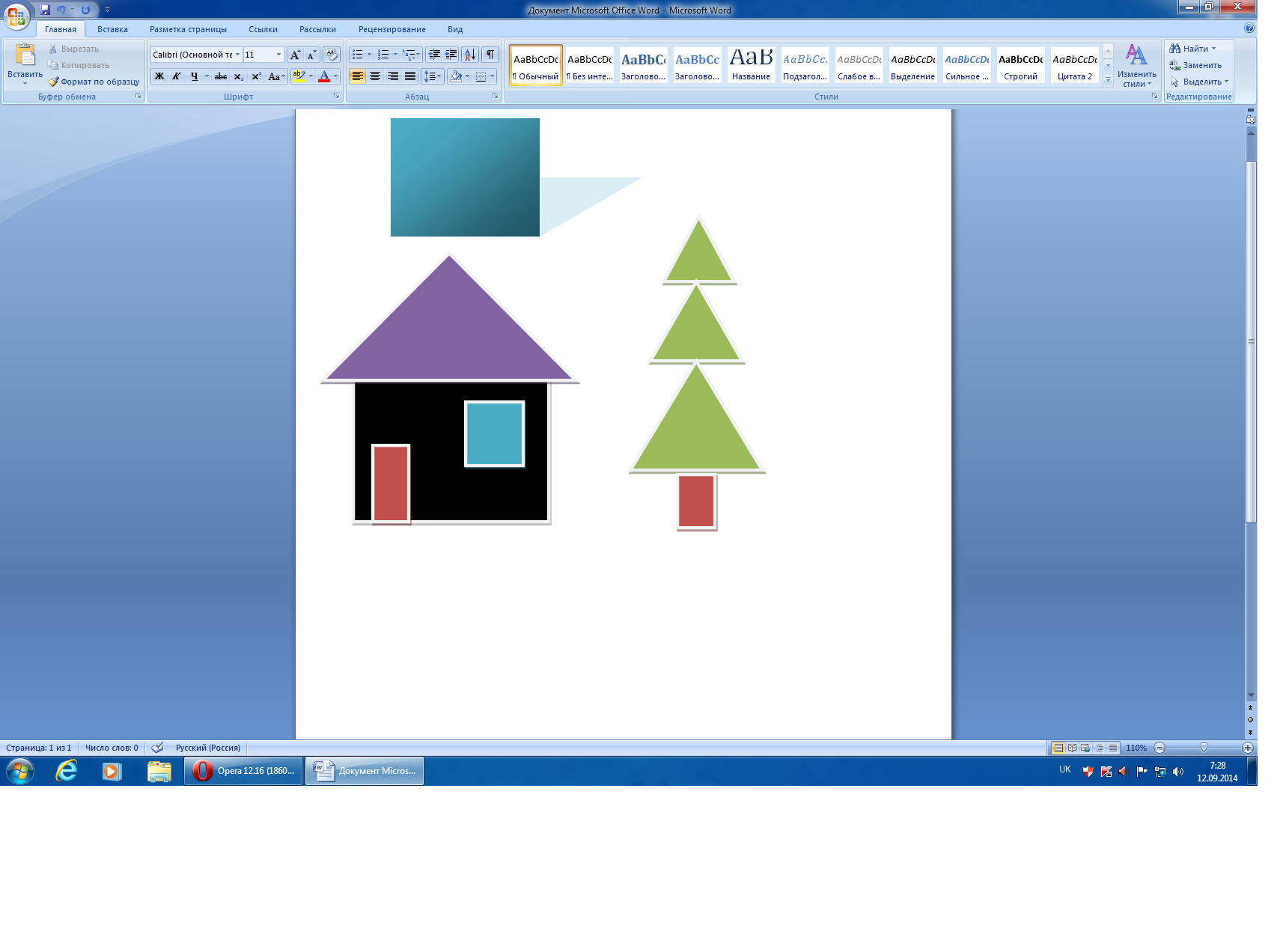Insert a numbered list
This screenshot has height=952, width=1286.
pyautogui.click(x=383, y=55)
